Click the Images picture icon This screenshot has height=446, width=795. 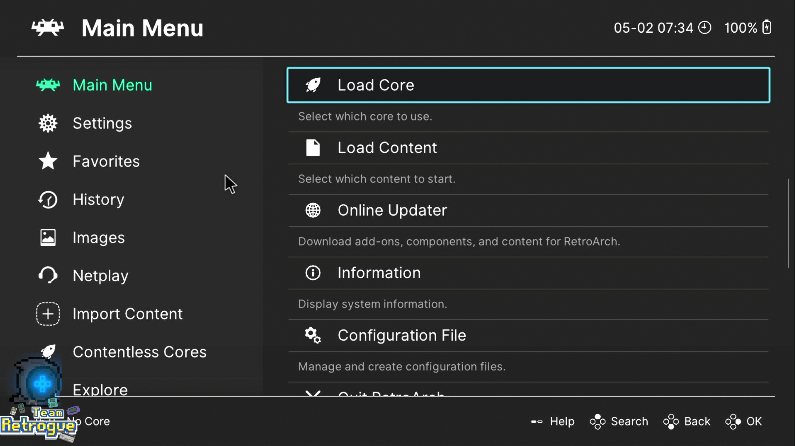coord(48,237)
